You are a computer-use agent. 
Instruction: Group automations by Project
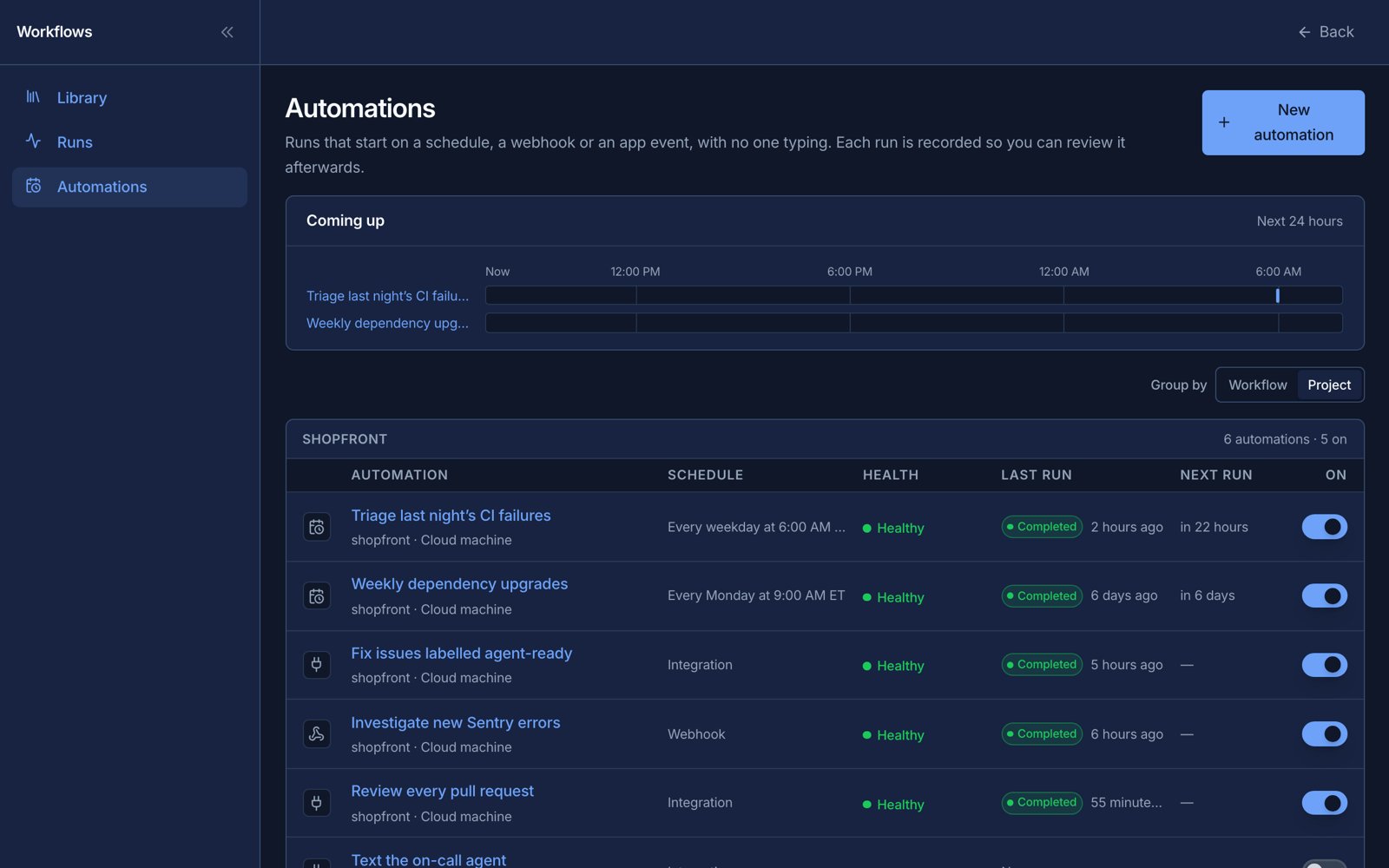pos(1329,385)
